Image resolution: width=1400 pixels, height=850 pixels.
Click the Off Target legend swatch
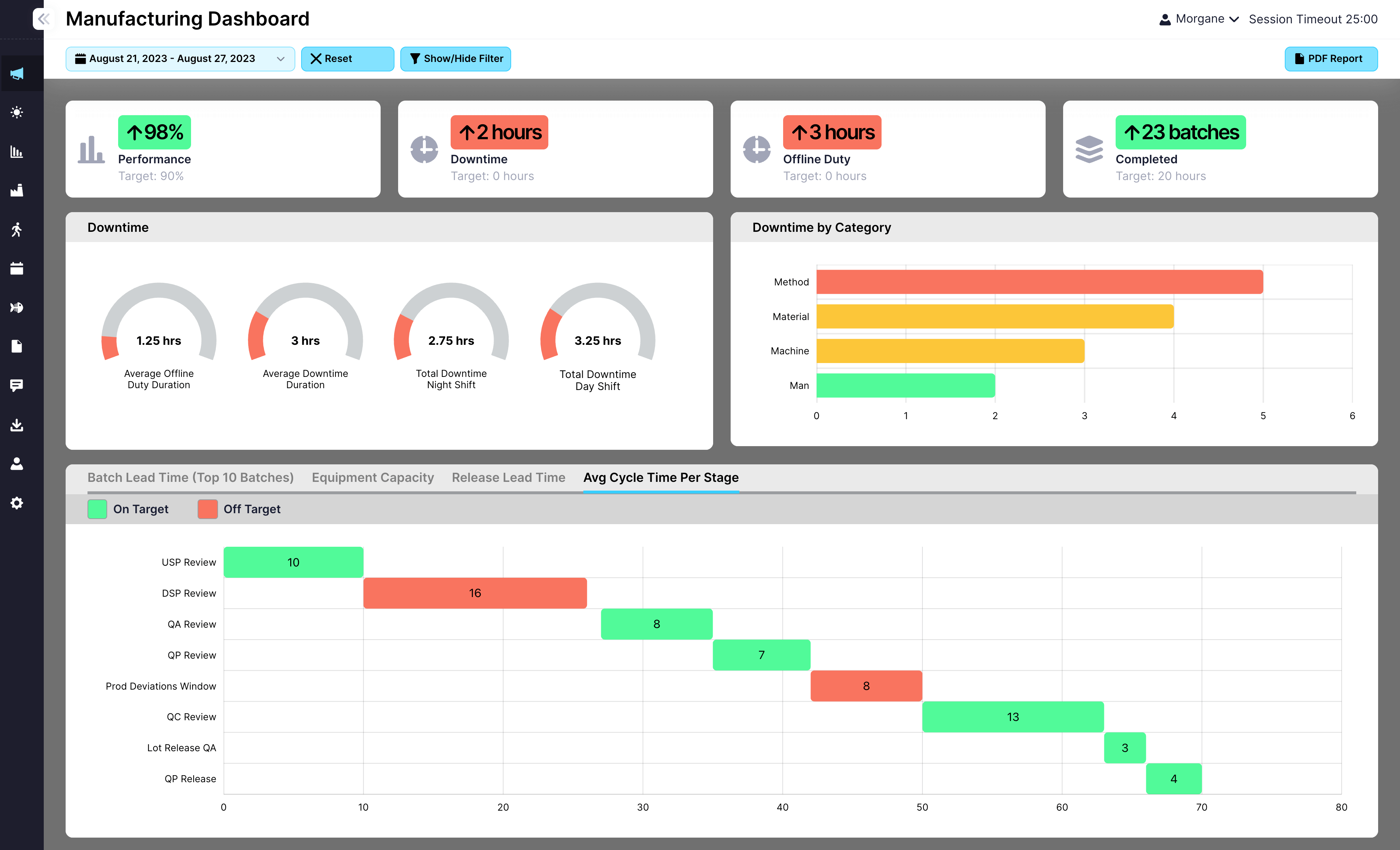tap(207, 509)
